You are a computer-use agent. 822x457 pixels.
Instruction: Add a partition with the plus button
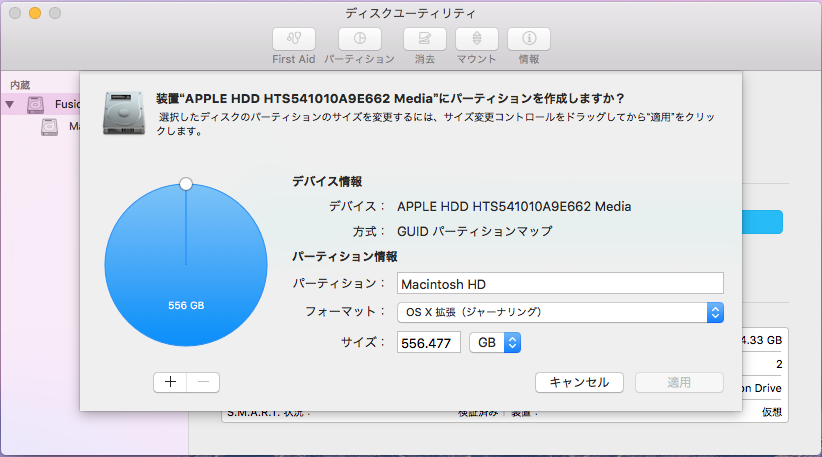coord(170,382)
